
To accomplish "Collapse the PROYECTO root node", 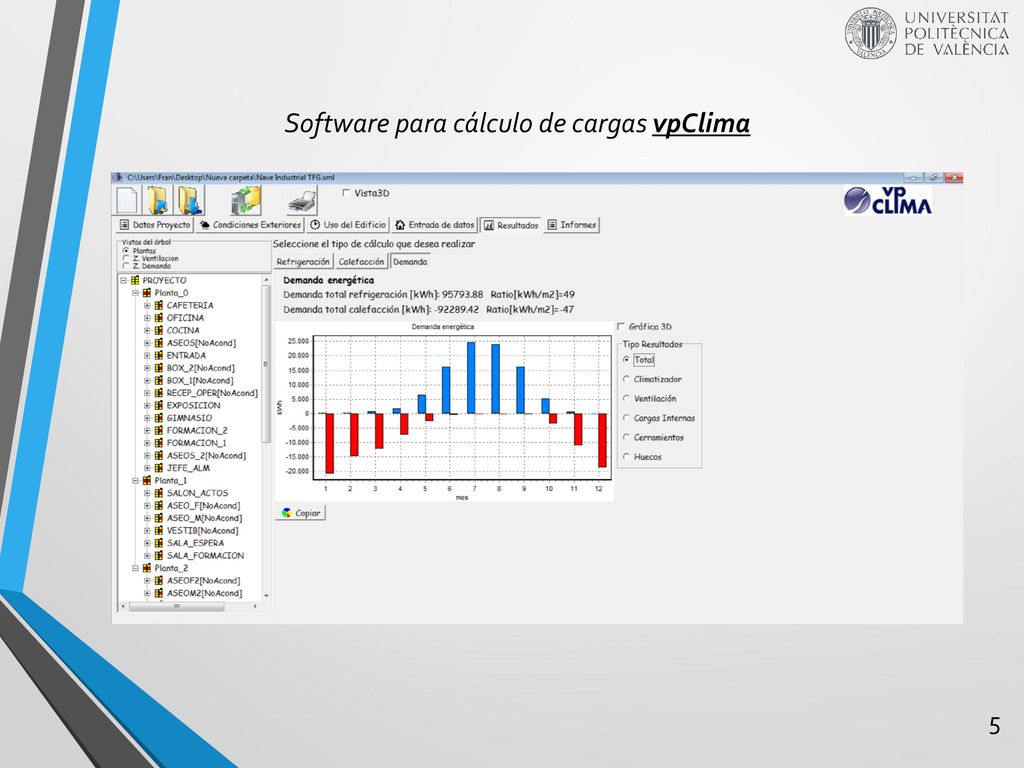I will tap(123, 280).
